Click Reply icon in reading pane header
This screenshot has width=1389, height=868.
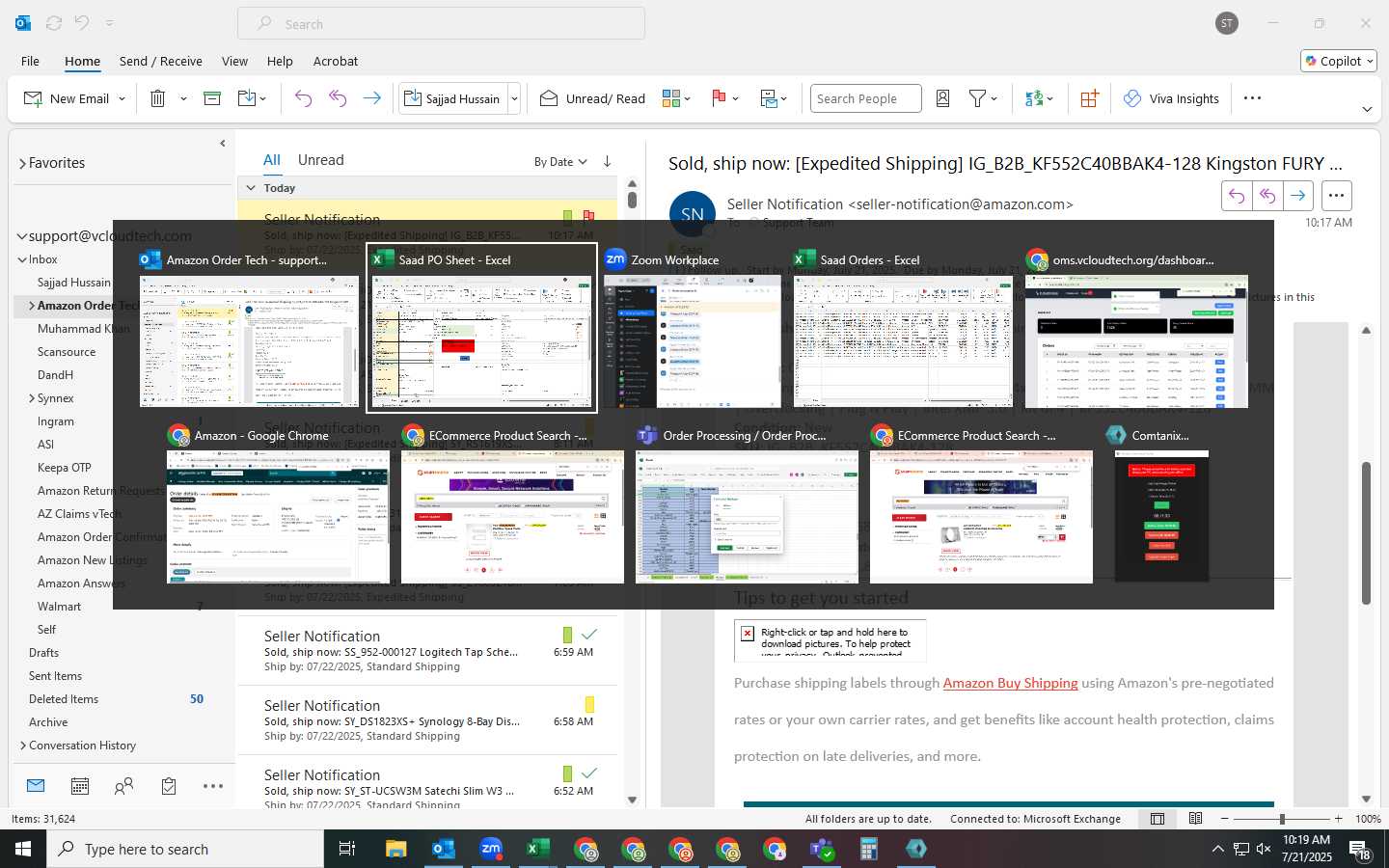(1237, 196)
